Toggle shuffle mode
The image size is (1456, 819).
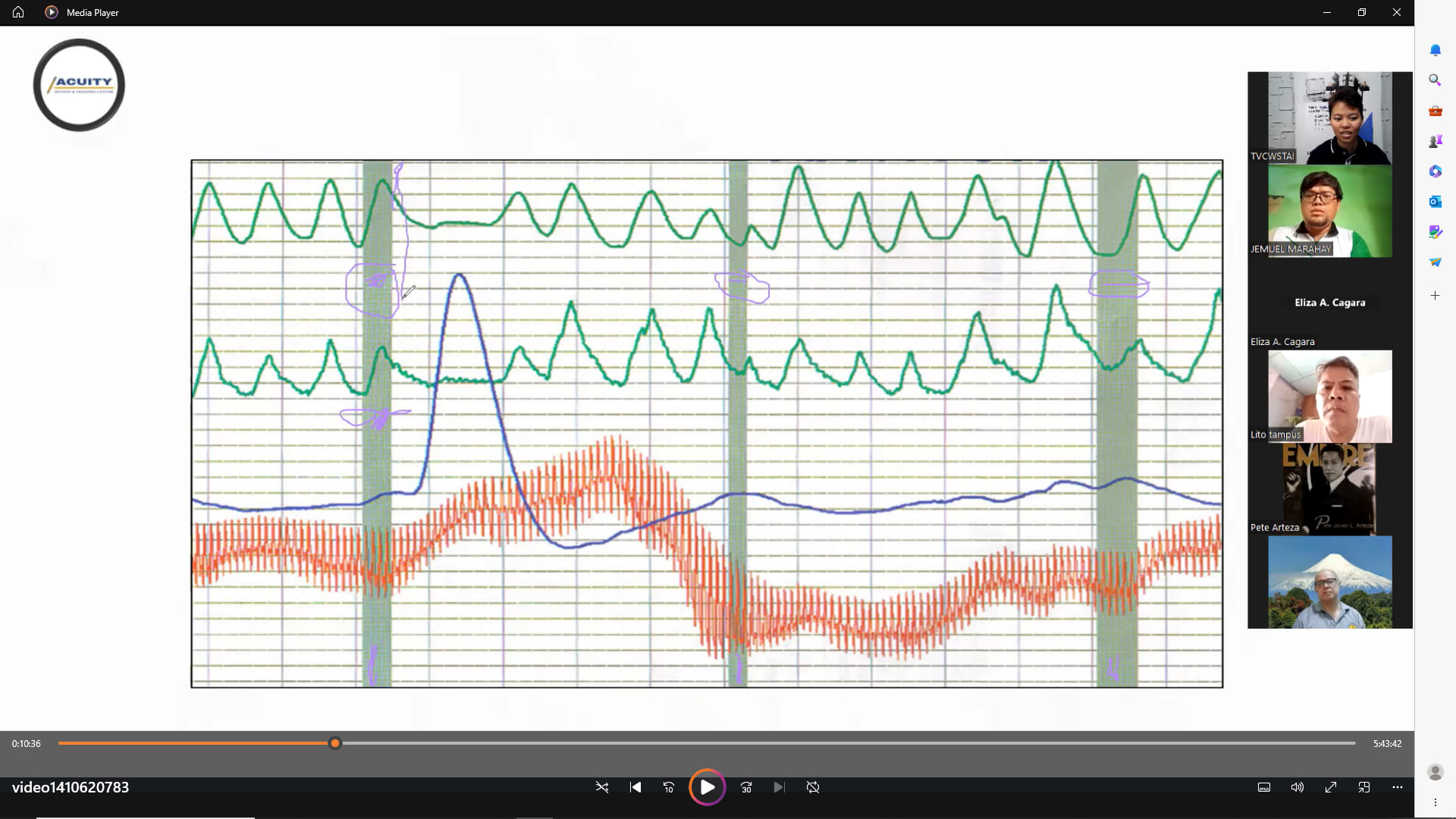point(602,787)
